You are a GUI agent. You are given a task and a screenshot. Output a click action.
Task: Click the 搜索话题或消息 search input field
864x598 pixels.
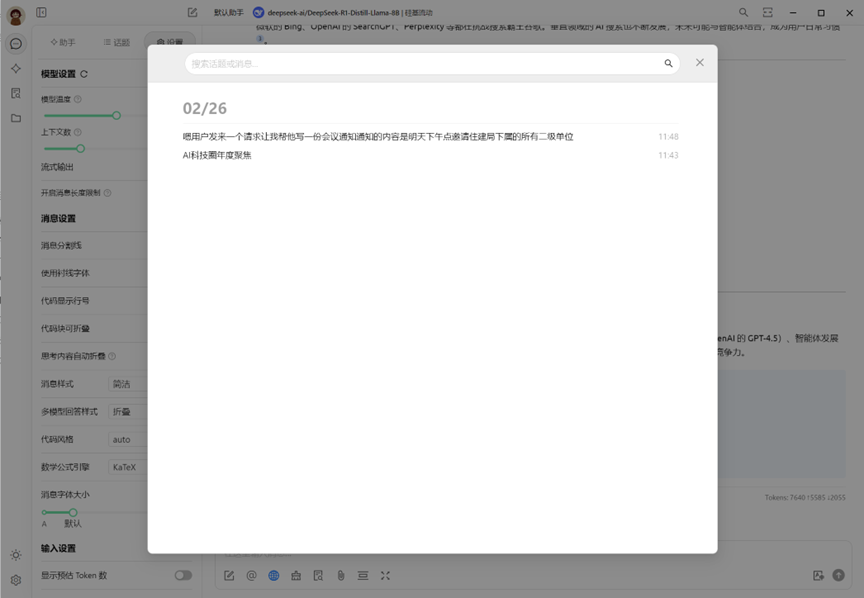[x=420, y=62]
